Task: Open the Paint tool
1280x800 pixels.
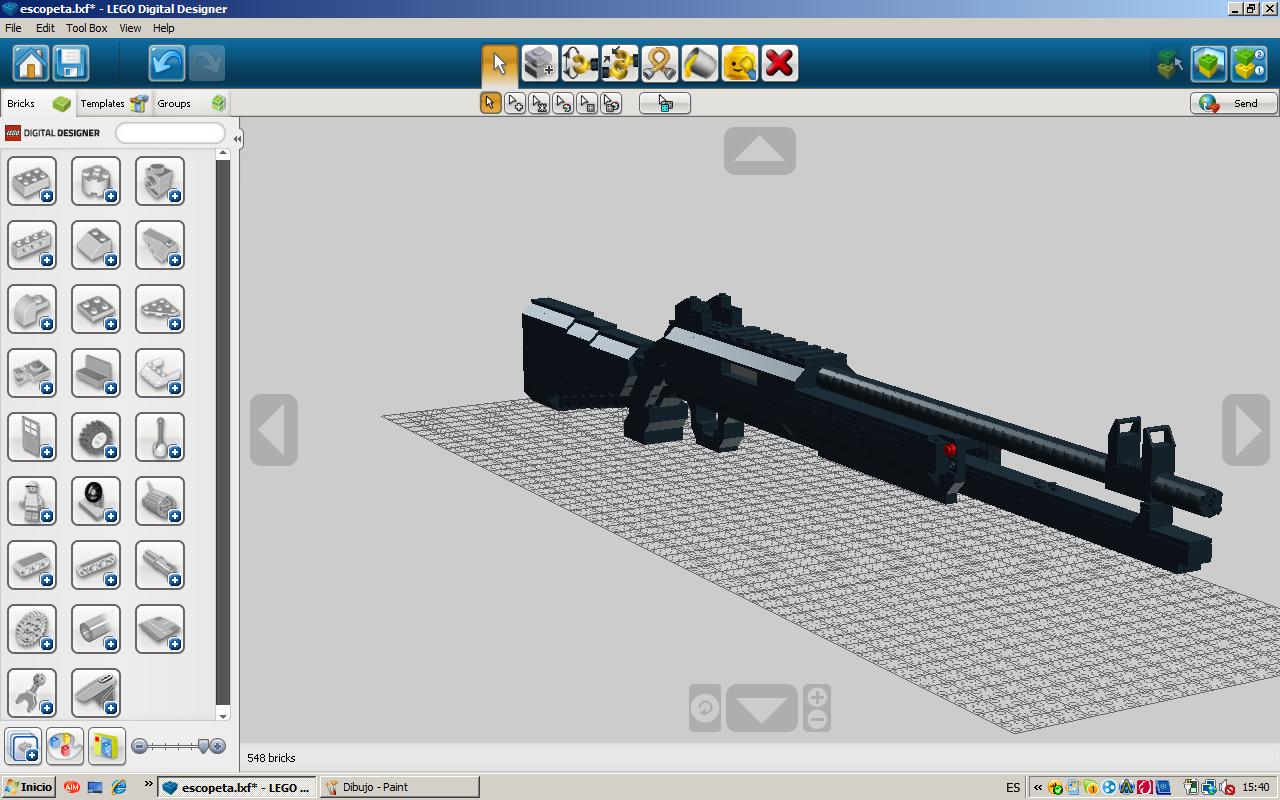Action: (699, 62)
